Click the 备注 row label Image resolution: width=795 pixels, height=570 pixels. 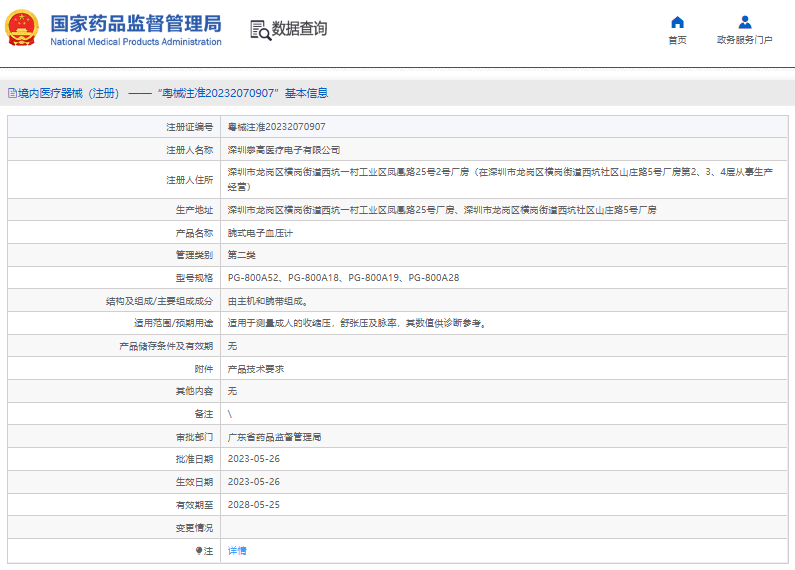click(x=204, y=414)
